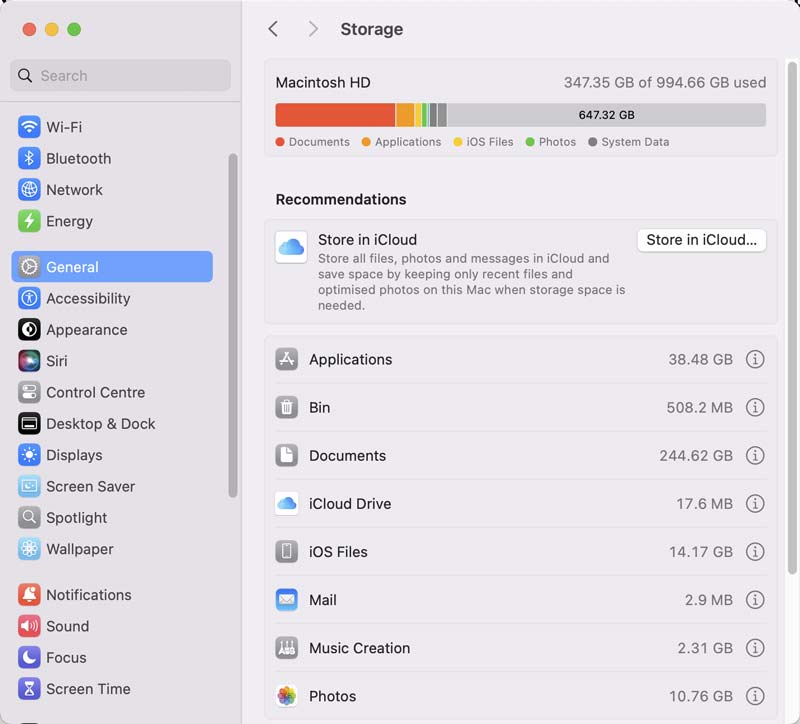Screen dimensions: 800x724
Task: Click the Wi-Fi icon in sidebar
Action: 29,127
